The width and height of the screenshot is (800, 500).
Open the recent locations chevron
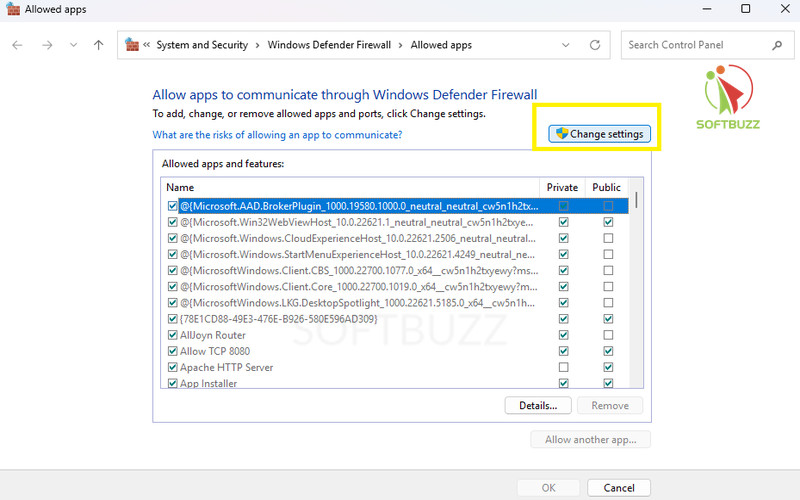coord(73,45)
